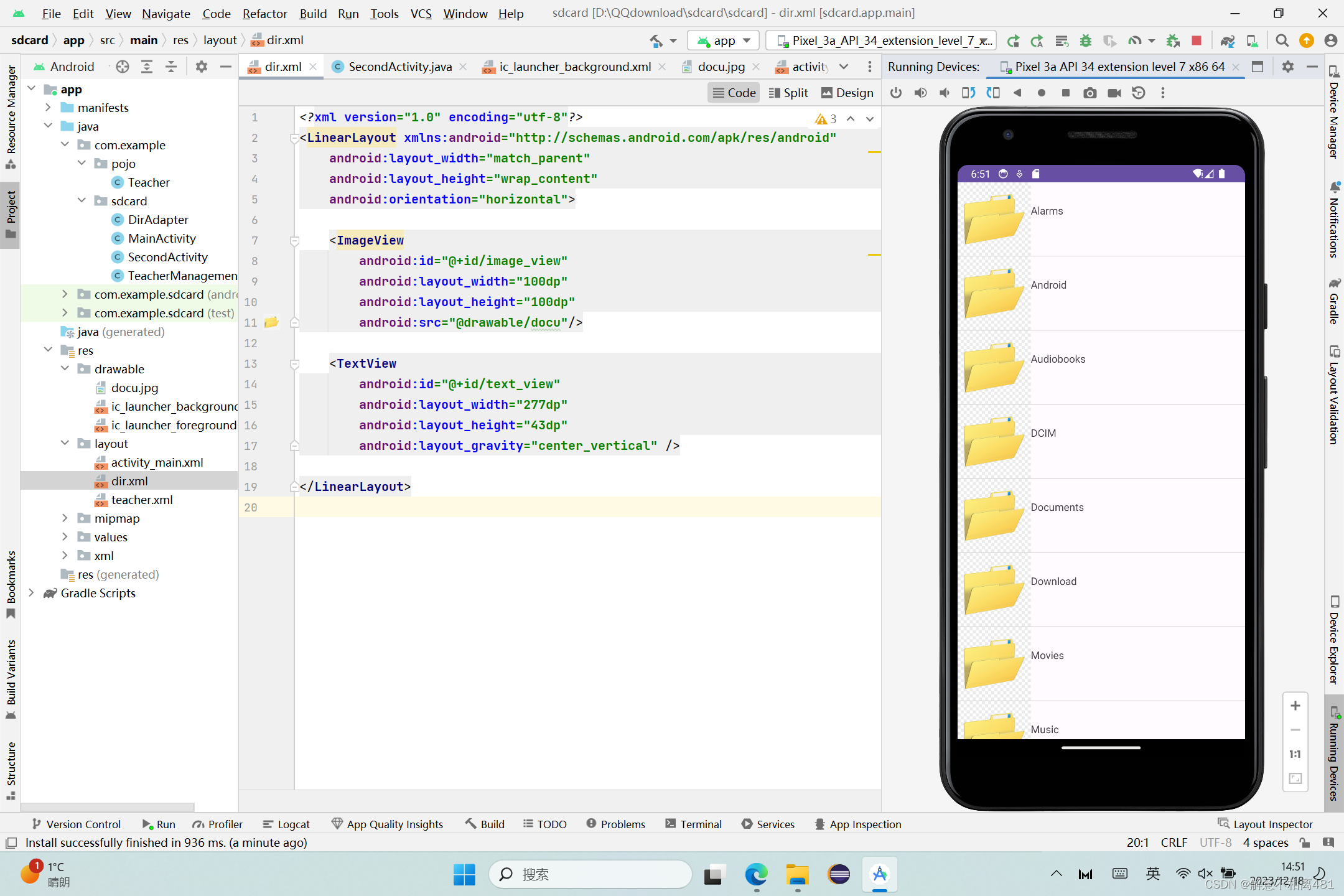
Task: Click Select Opened File target icon
Action: point(123,67)
